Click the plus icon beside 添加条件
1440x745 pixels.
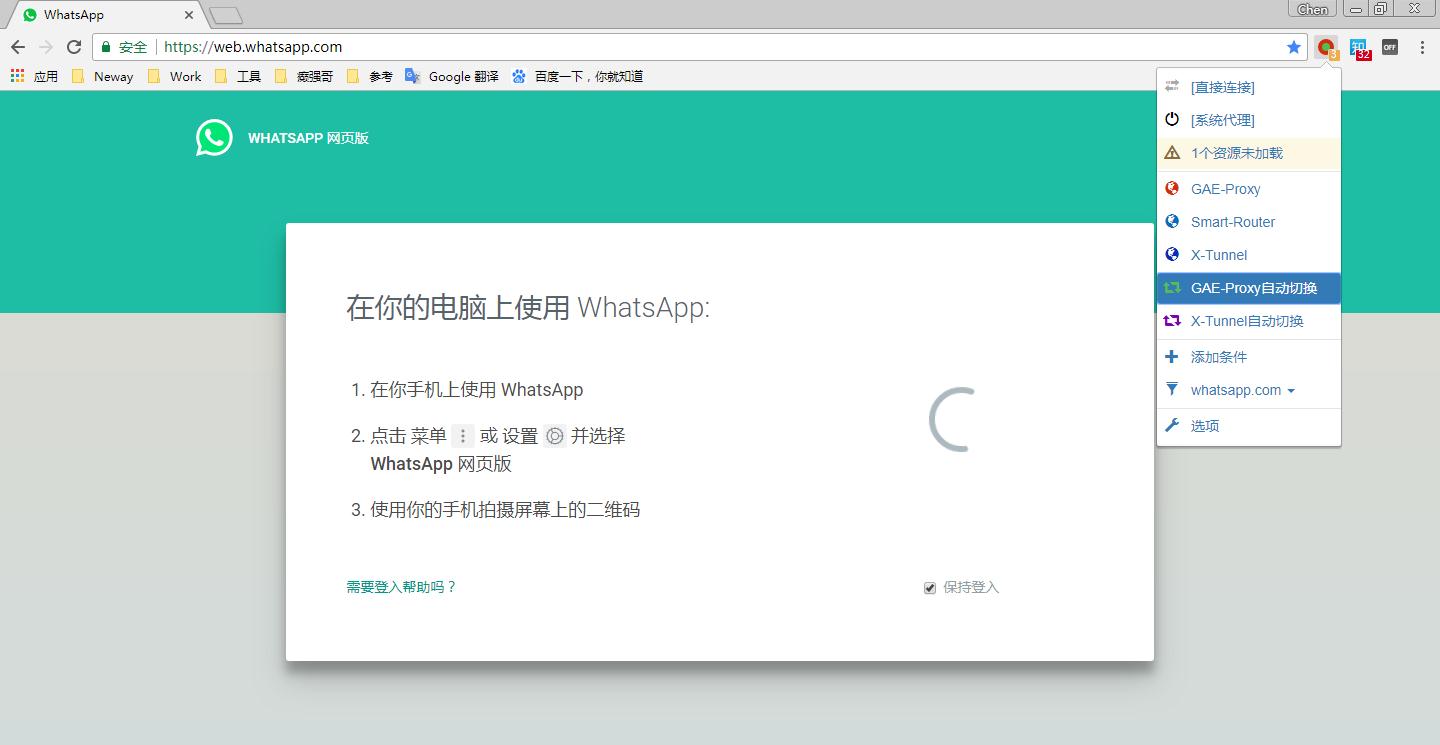coord(1172,356)
